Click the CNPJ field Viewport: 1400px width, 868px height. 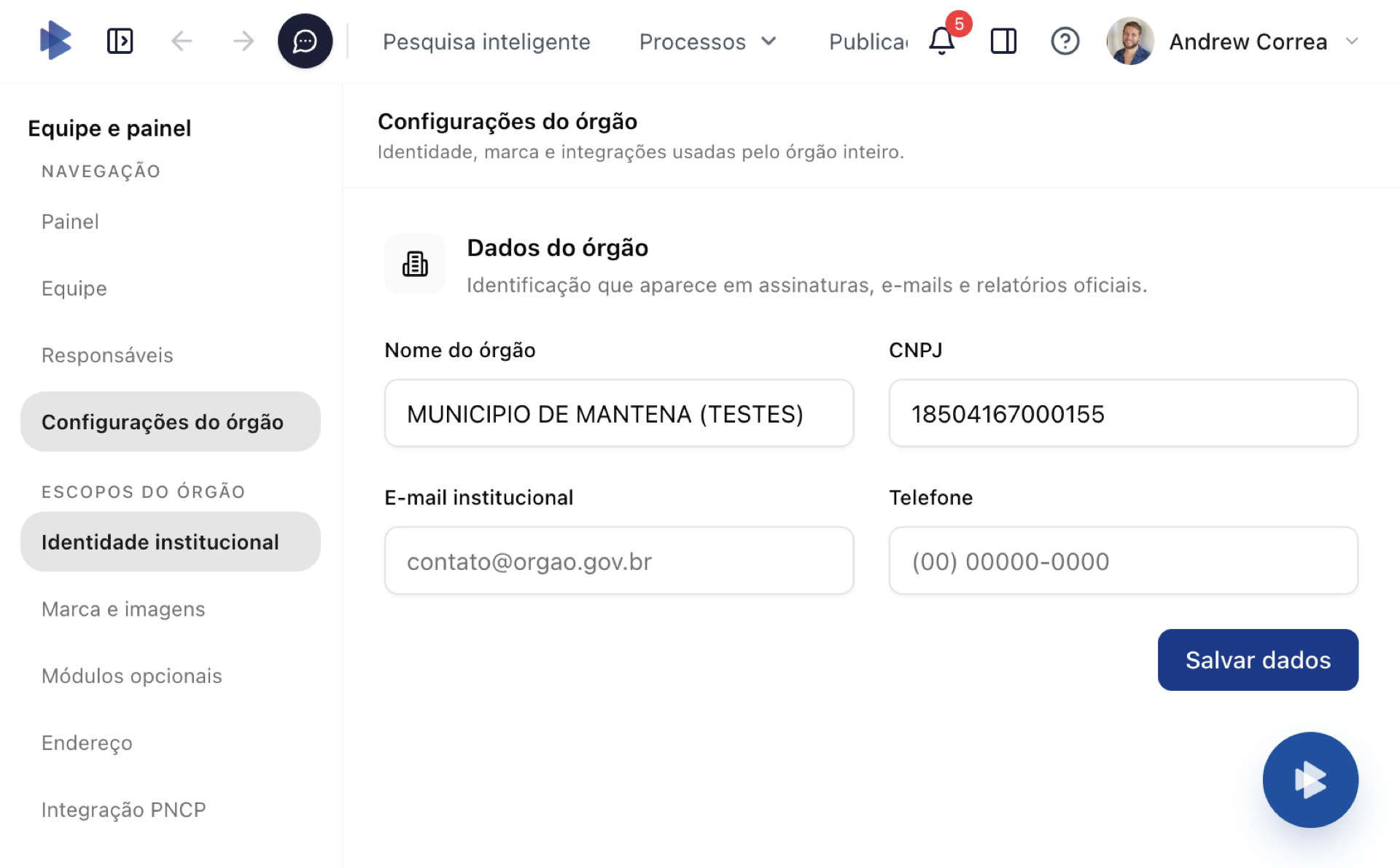1123,413
